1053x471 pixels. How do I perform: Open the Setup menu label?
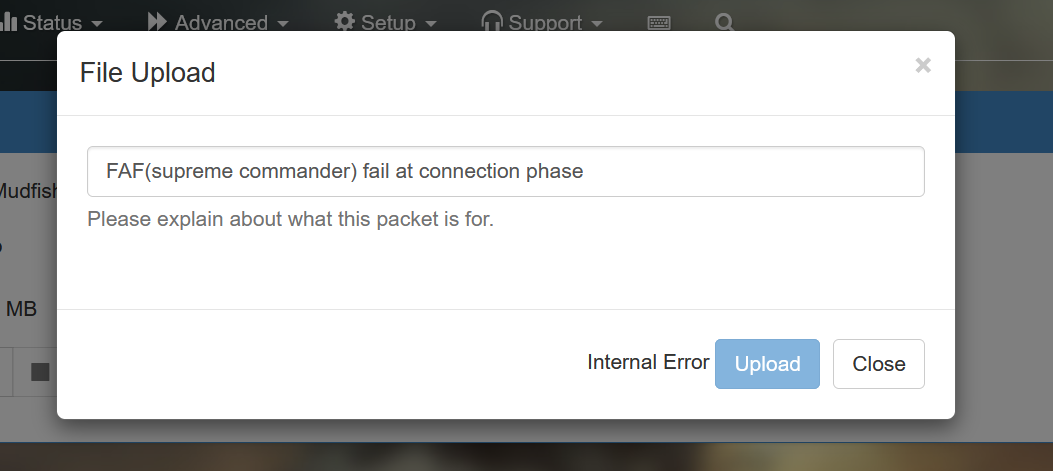point(388,22)
